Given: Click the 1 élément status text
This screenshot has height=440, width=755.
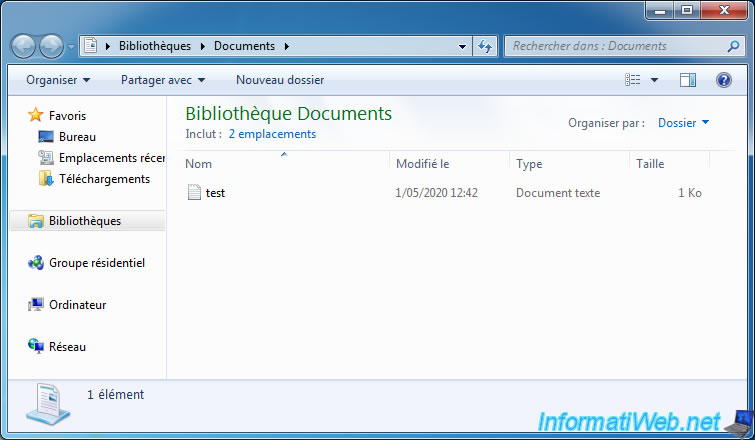Looking at the screenshot, I should coord(116,395).
